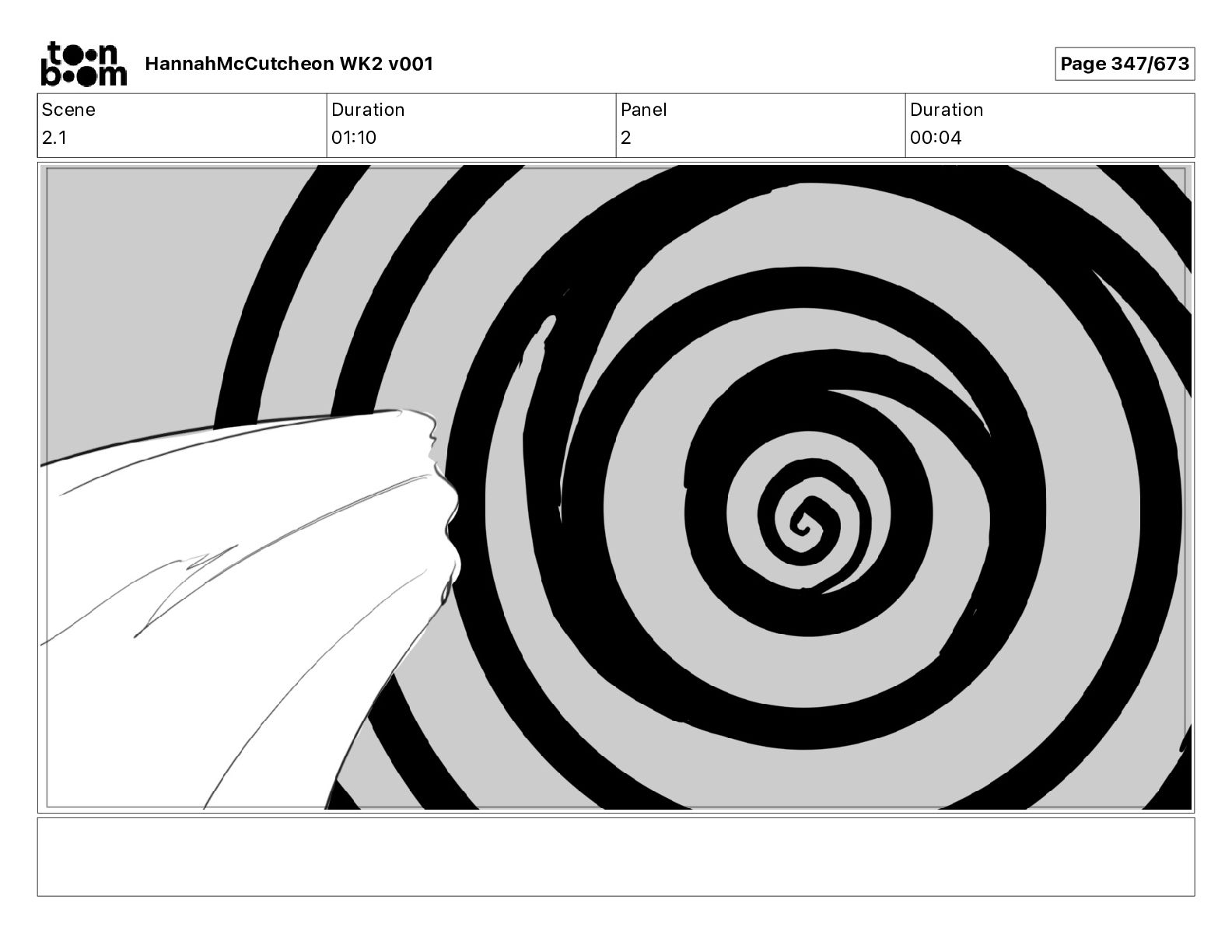
Task: Click the Scene label in the header
Action: click(68, 110)
